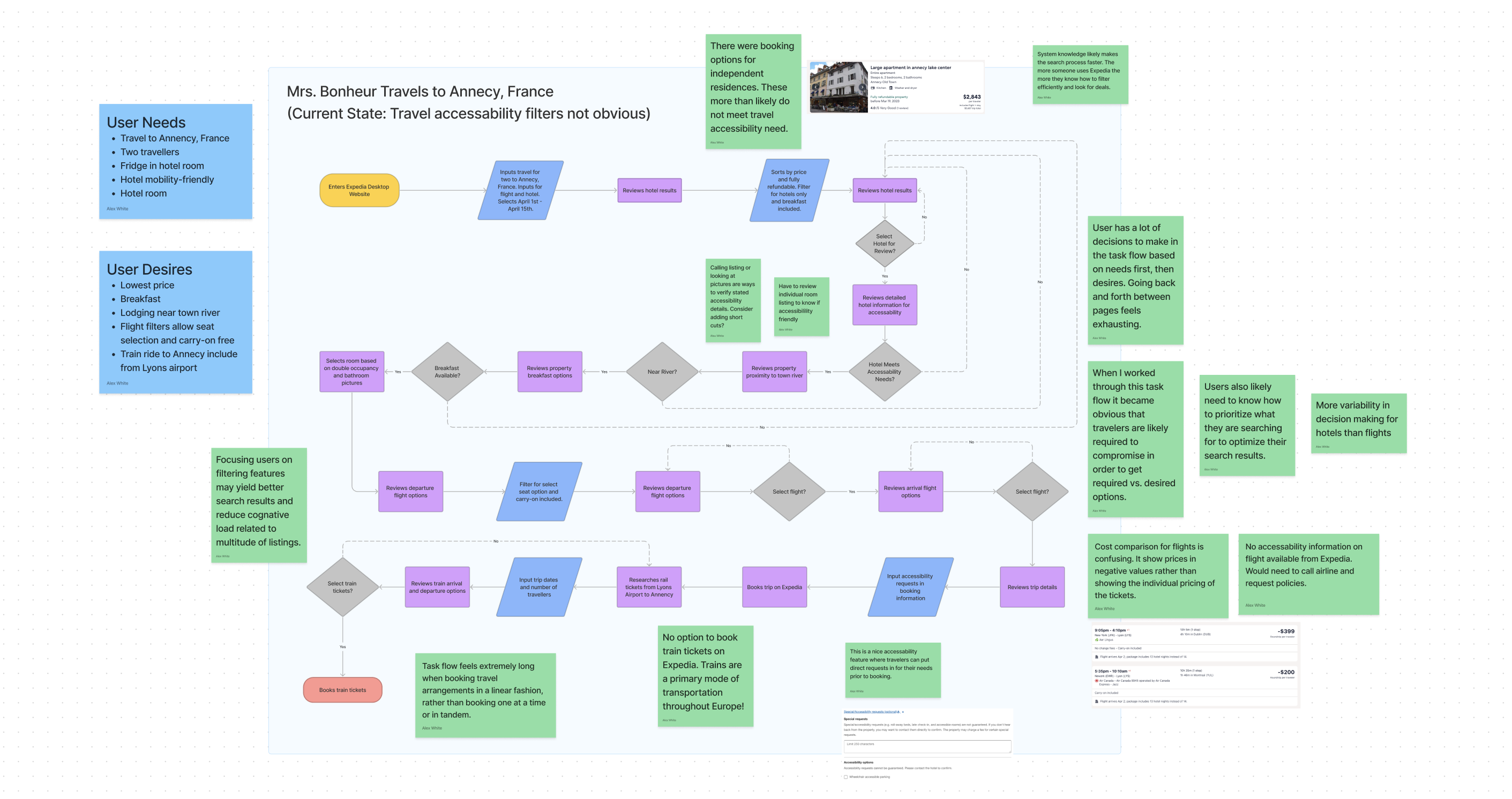This screenshot has height=799, width=1512.
Task: Select 'Task flow feels extremely long' sticky note
Action: pyautogui.click(x=485, y=695)
